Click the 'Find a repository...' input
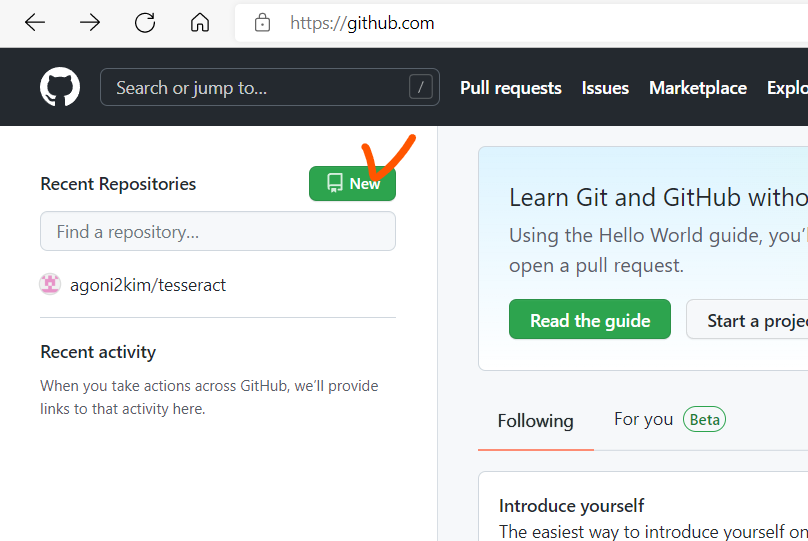This screenshot has height=541, width=808. click(218, 231)
